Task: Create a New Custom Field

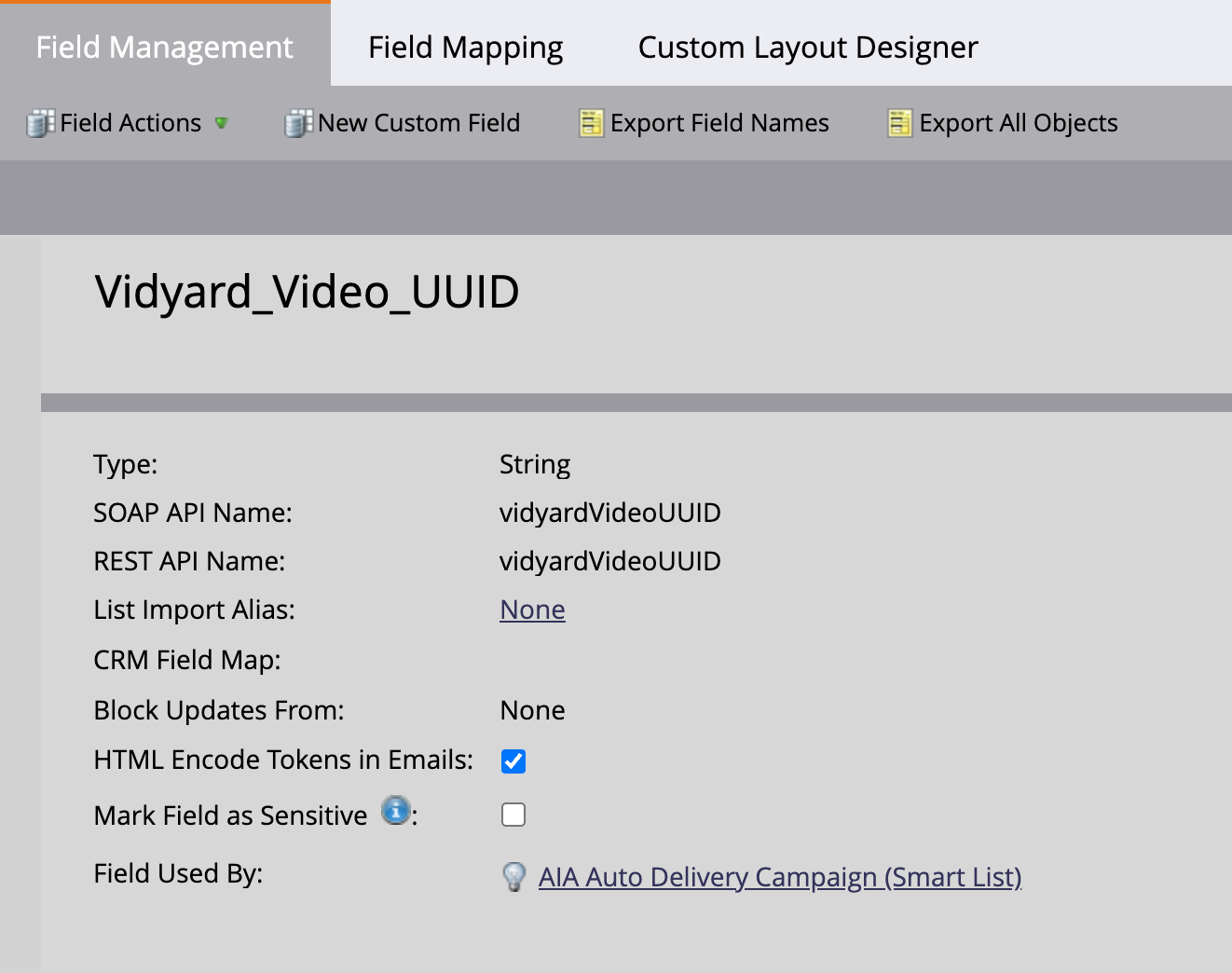Action: click(418, 122)
